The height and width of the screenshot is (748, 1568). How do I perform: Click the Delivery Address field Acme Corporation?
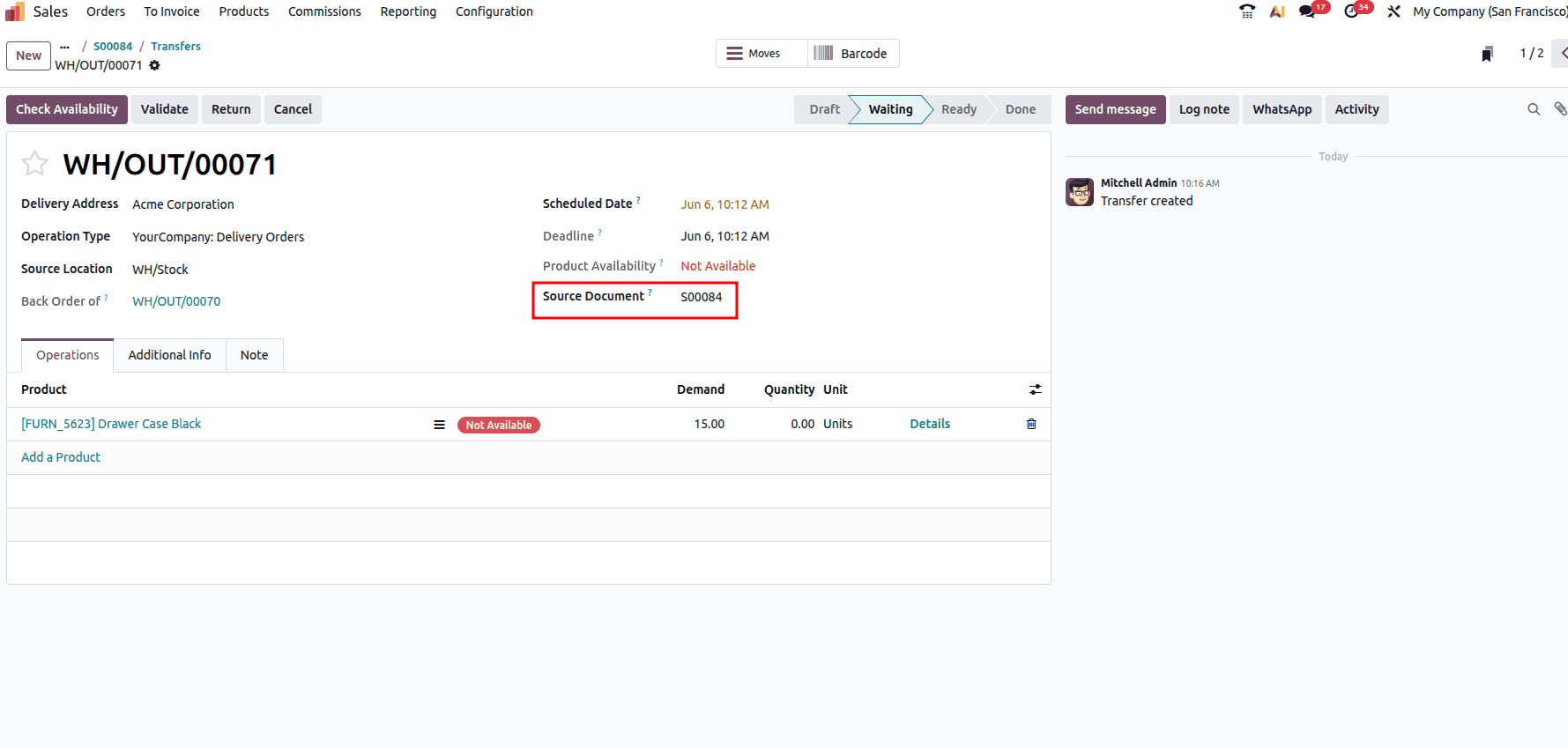click(x=183, y=204)
